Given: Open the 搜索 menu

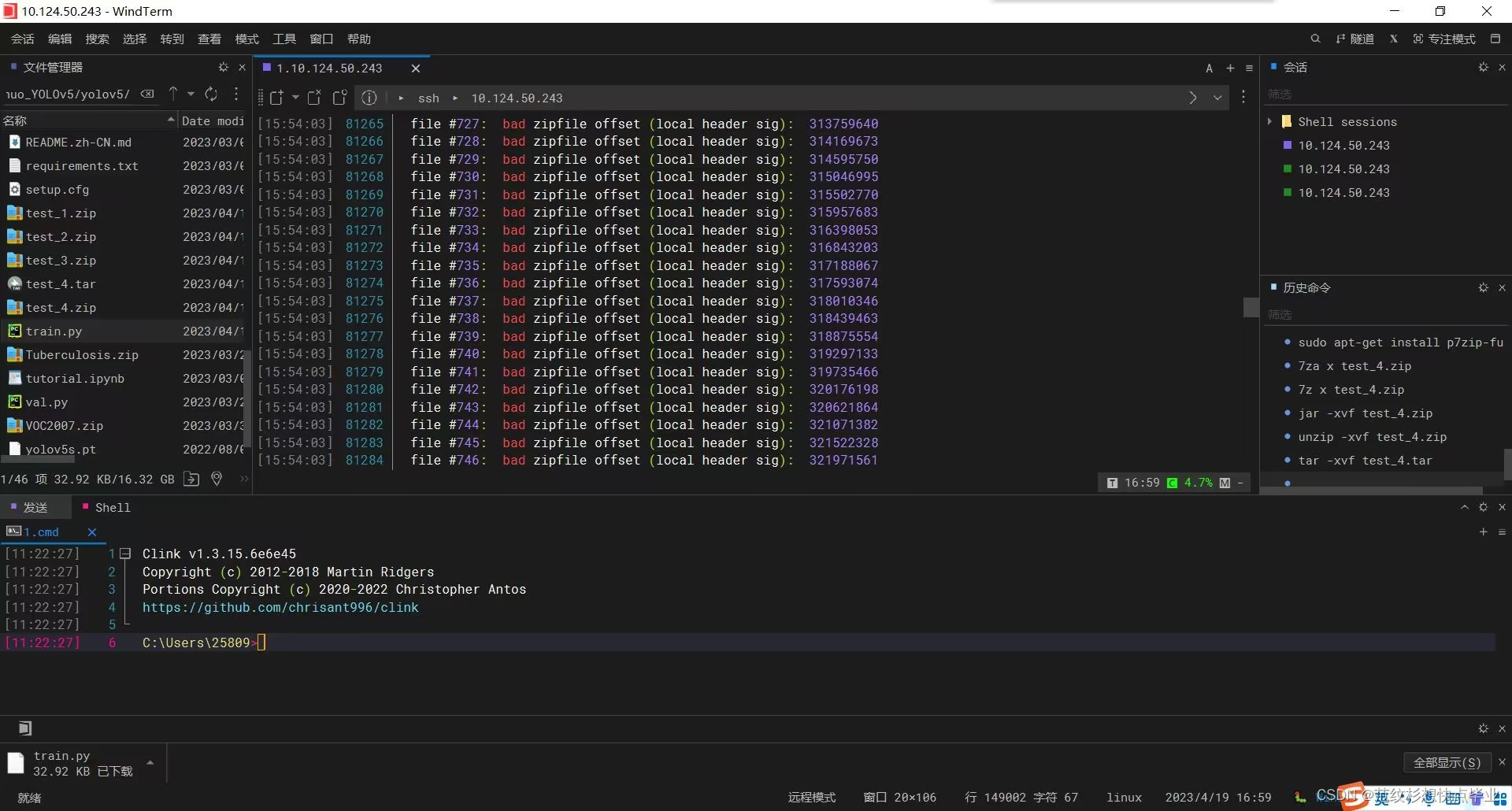Looking at the screenshot, I should point(97,39).
